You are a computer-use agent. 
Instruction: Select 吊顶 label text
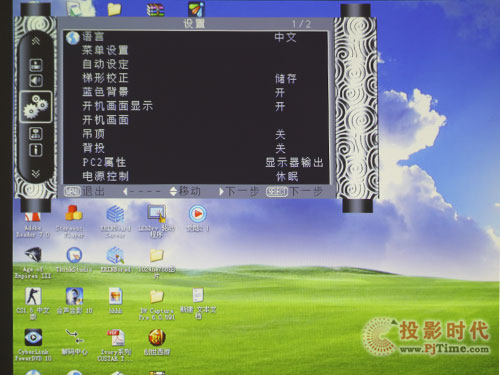pyautogui.click(x=93, y=134)
